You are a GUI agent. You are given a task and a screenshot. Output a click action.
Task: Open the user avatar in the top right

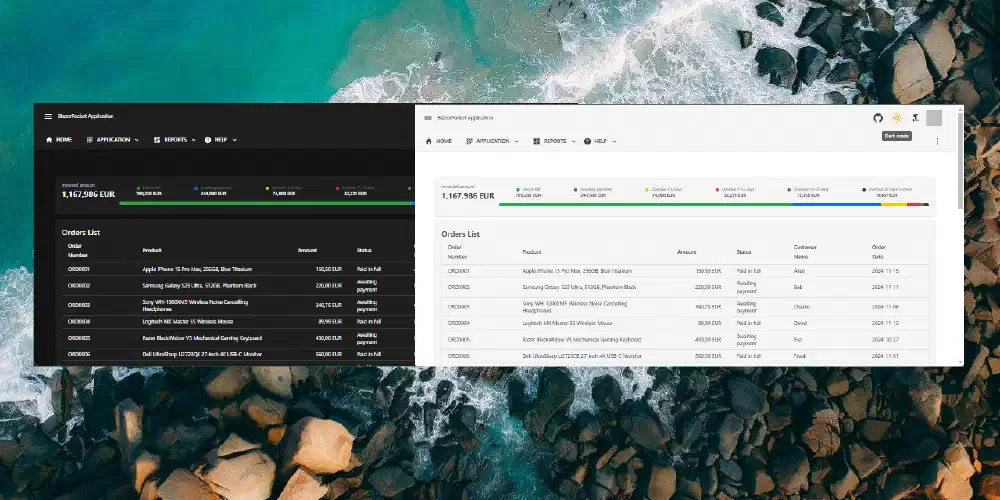934,118
